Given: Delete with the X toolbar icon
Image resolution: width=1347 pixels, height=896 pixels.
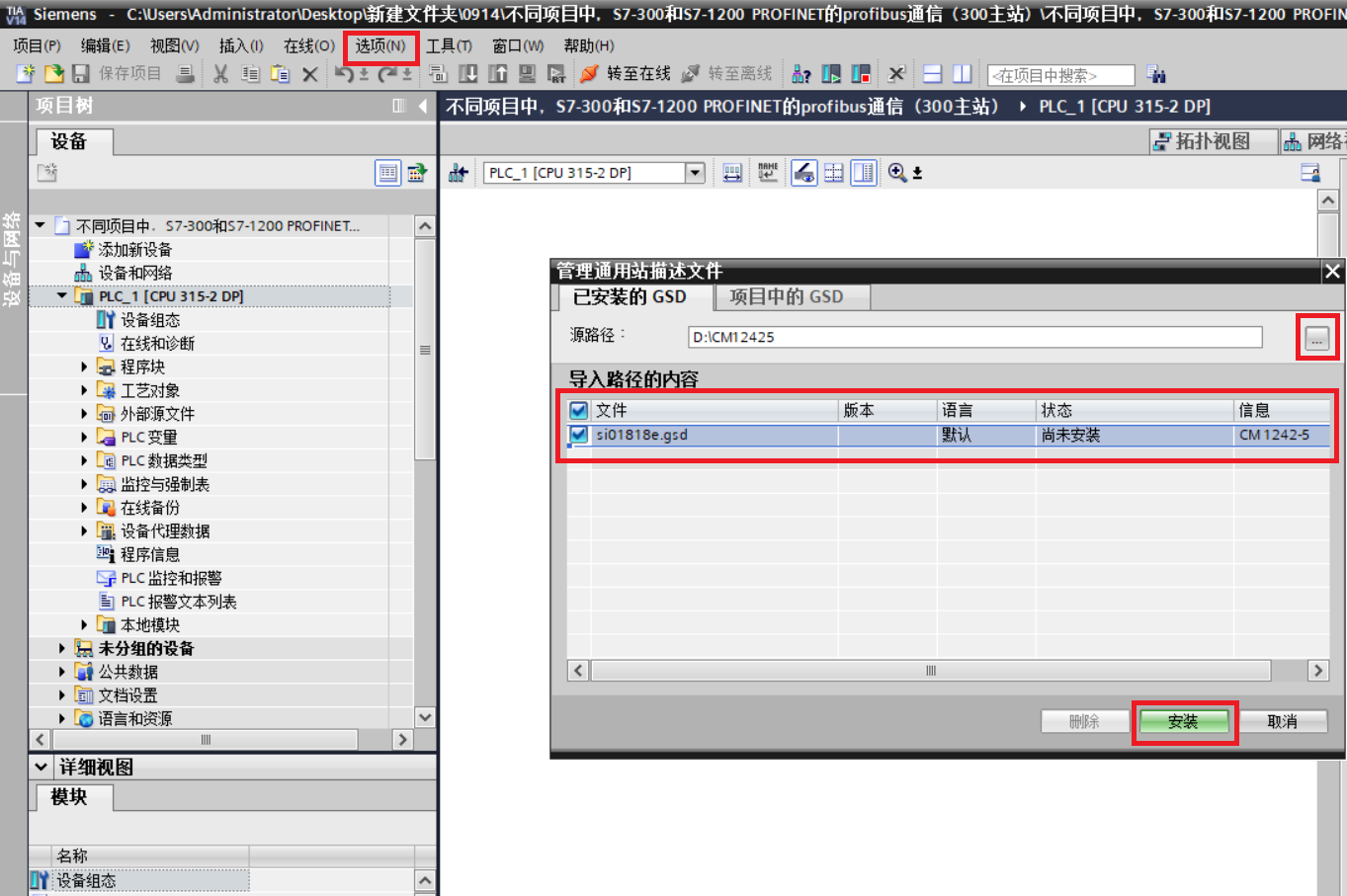Looking at the screenshot, I should tap(309, 74).
